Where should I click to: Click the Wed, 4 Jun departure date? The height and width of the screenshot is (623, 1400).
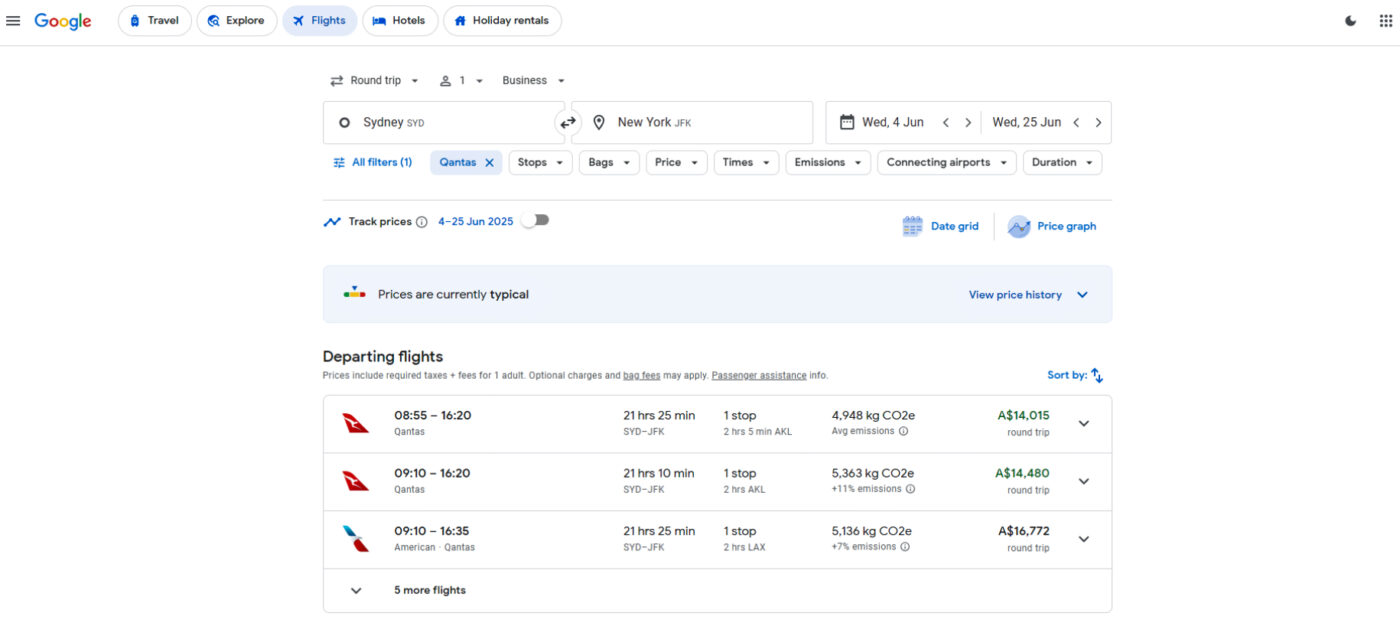point(893,123)
